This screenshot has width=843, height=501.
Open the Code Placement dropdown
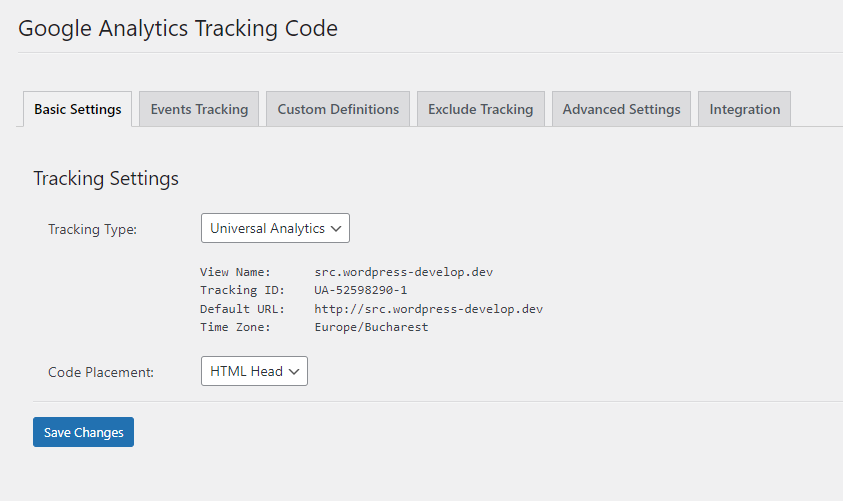[x=254, y=371]
